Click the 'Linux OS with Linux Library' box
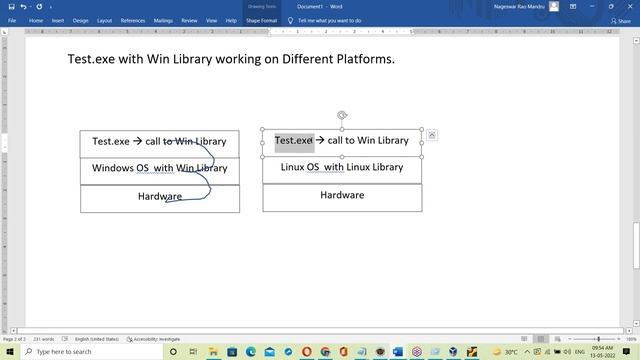 click(342, 170)
